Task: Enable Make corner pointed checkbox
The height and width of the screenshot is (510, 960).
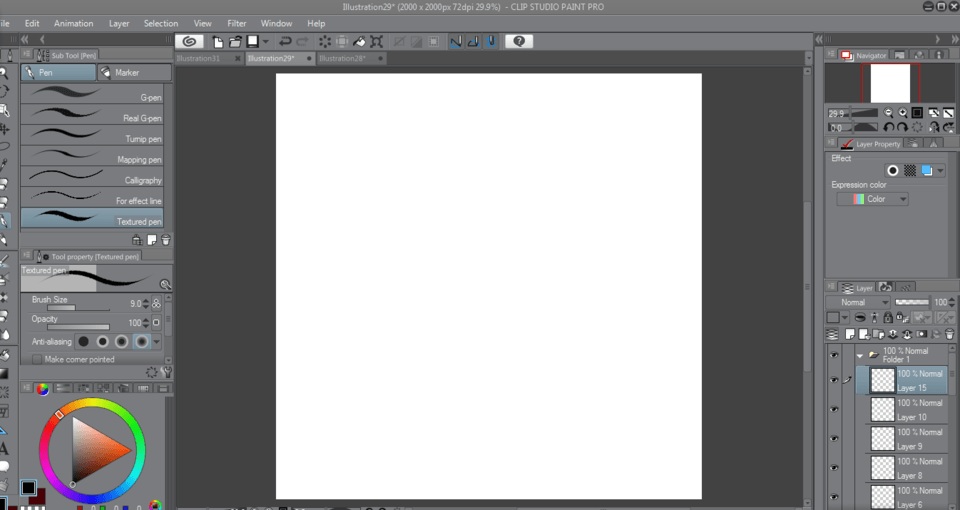Action: 37,359
